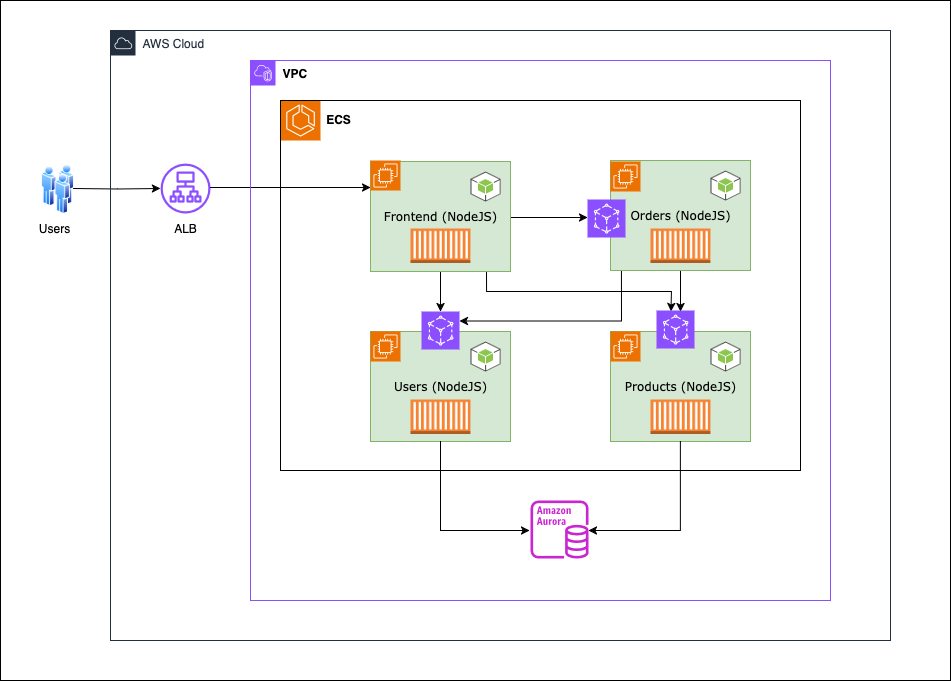Click the green container image icon on Orders
951x681 pixels.
click(x=723, y=184)
